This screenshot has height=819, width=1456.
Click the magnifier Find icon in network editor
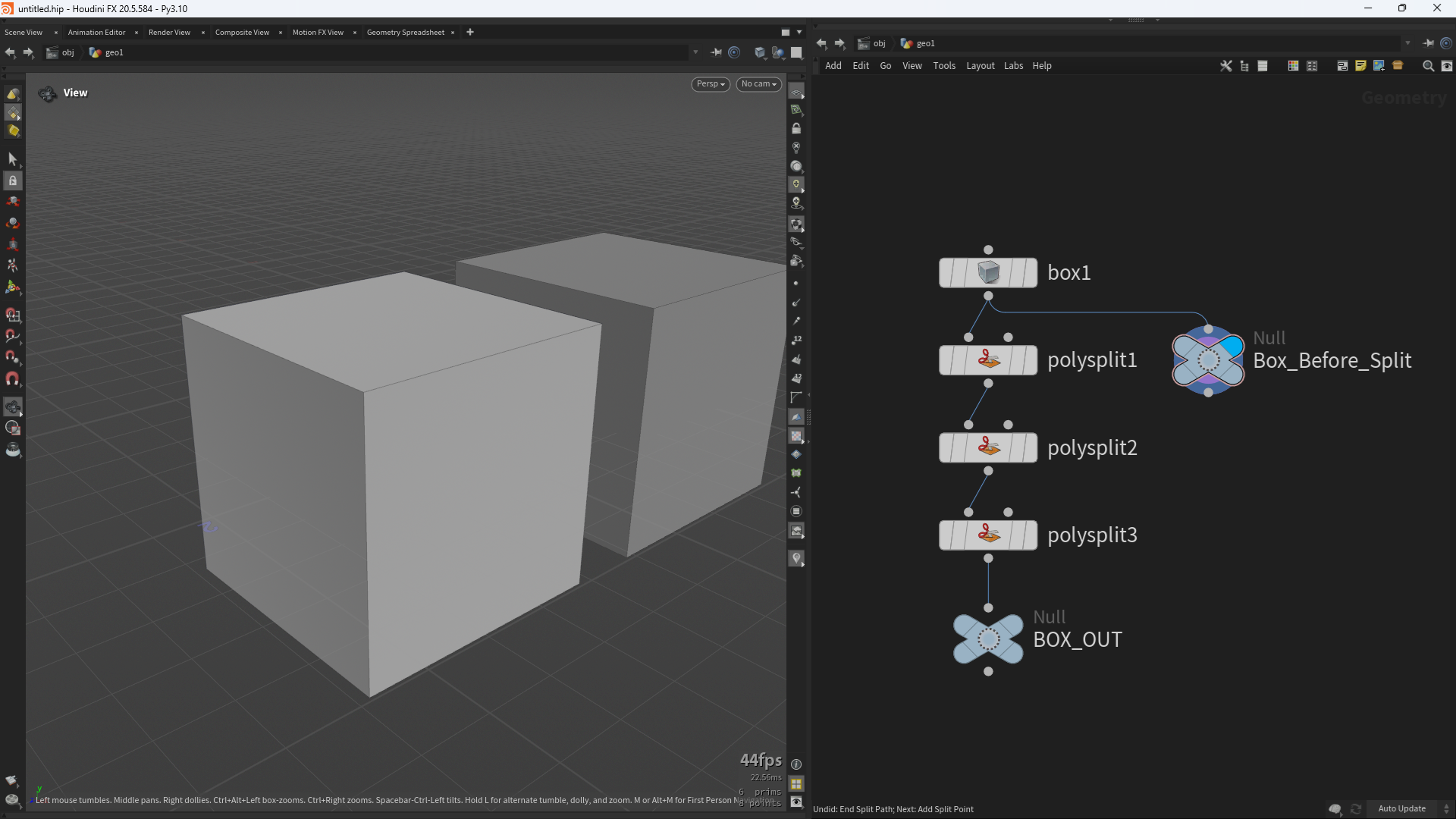[1428, 66]
